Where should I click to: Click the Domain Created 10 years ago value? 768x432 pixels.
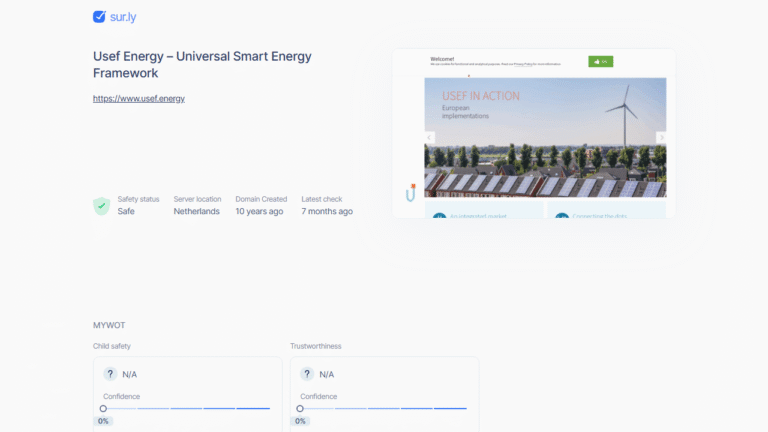(259, 212)
